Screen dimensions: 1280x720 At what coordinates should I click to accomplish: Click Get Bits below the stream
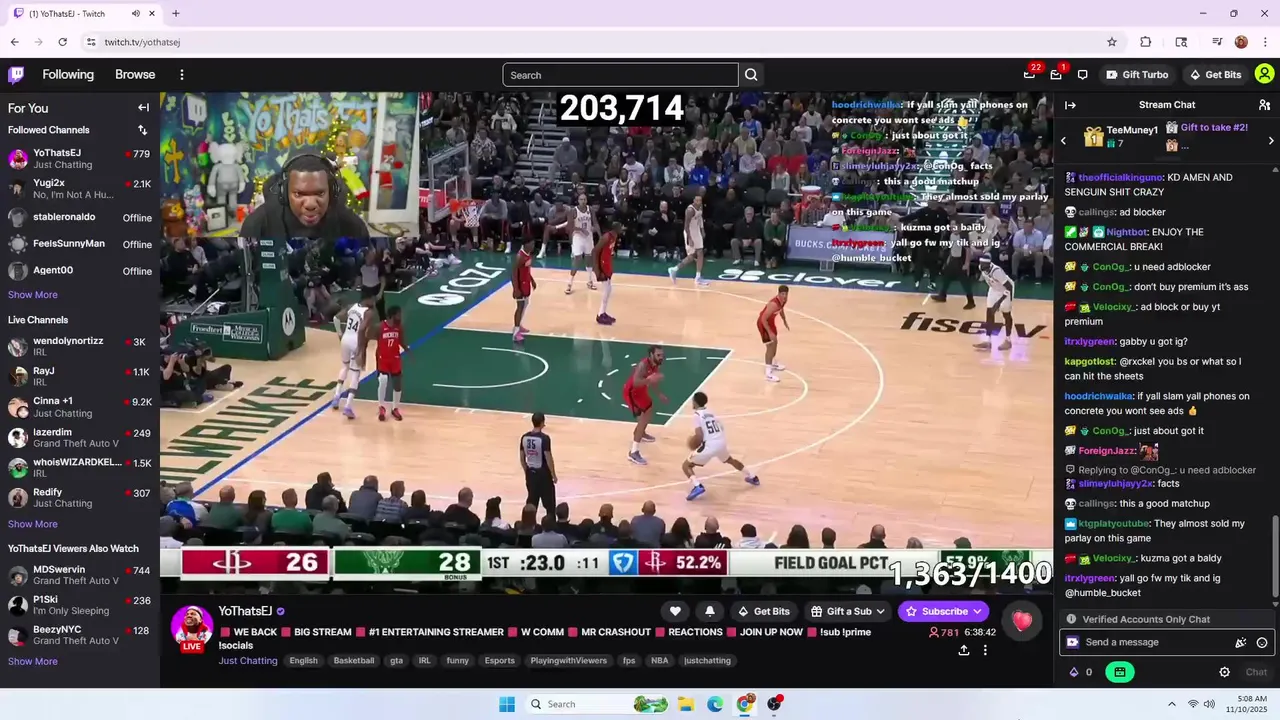pyautogui.click(x=764, y=611)
